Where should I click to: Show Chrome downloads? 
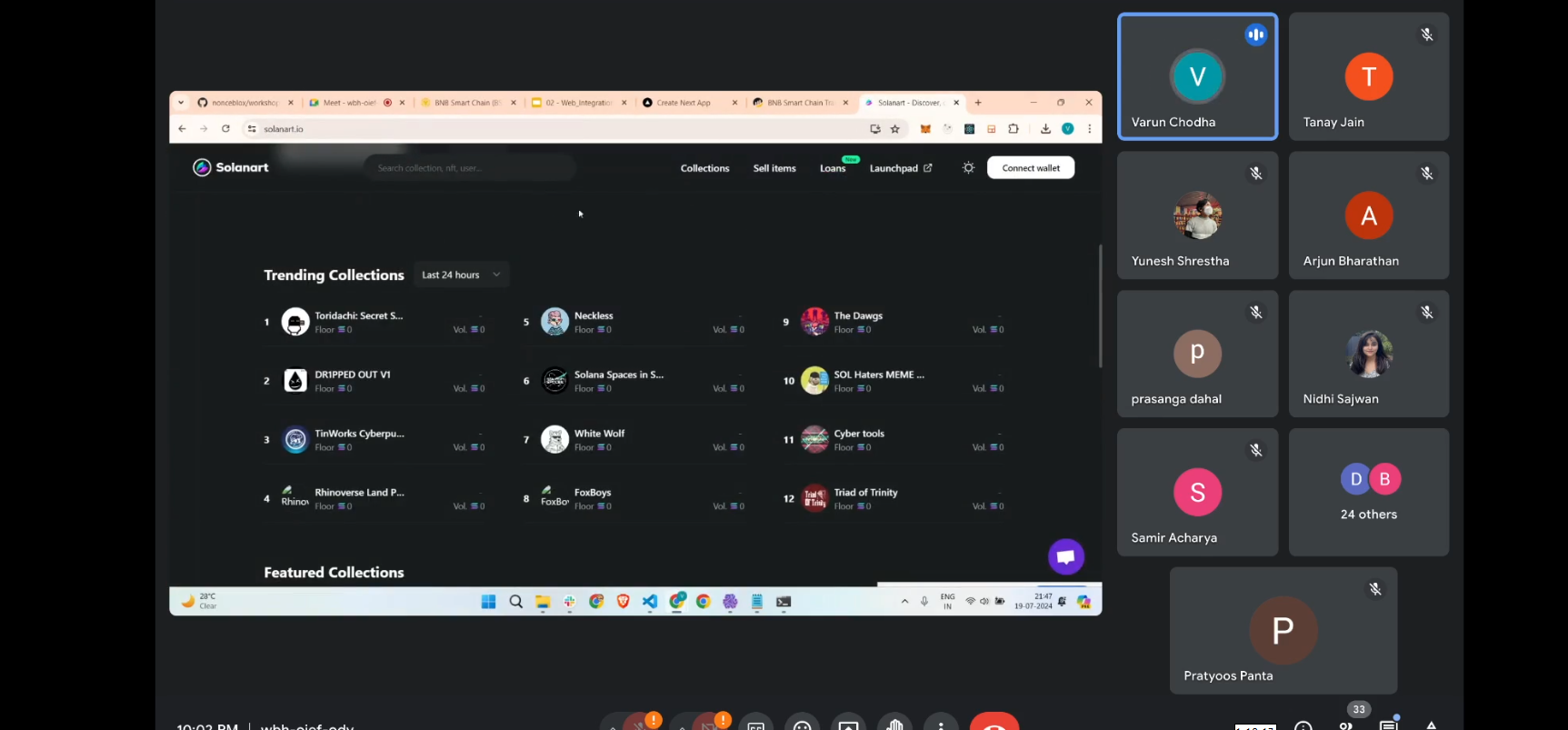pyautogui.click(x=1046, y=129)
